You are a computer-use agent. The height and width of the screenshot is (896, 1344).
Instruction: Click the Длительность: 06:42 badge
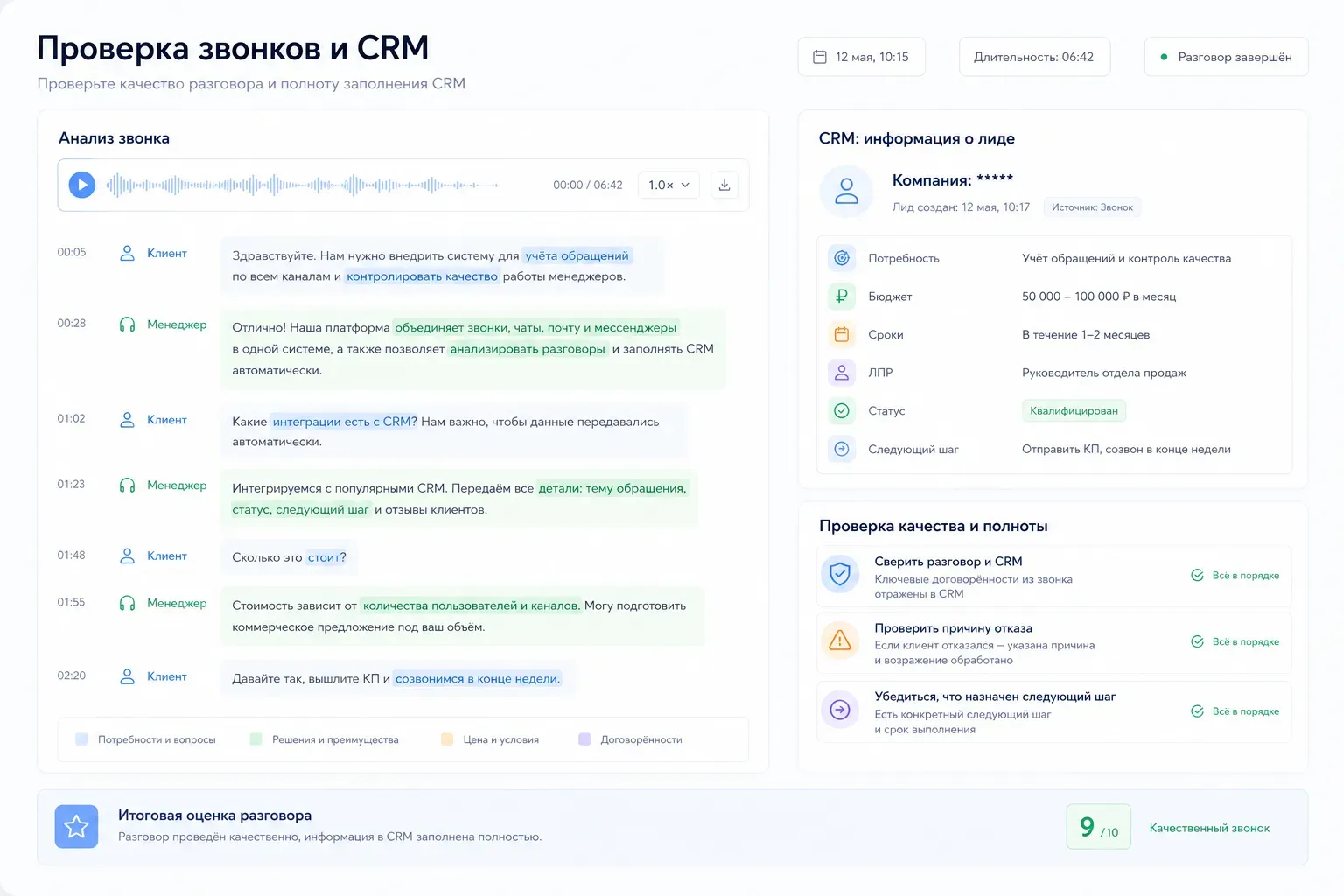coord(1034,57)
